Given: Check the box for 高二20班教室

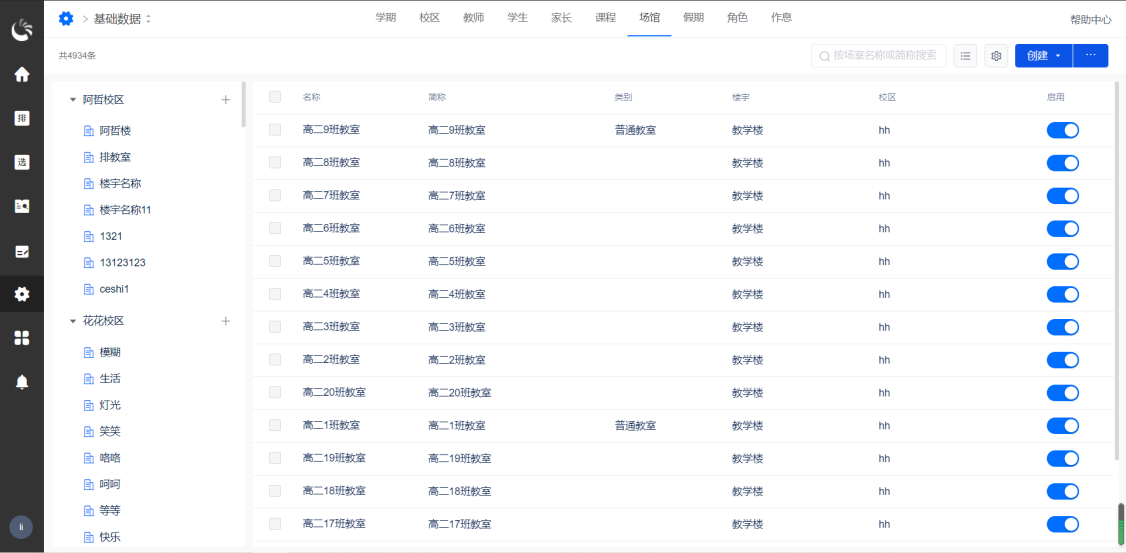Looking at the screenshot, I should (x=275, y=392).
